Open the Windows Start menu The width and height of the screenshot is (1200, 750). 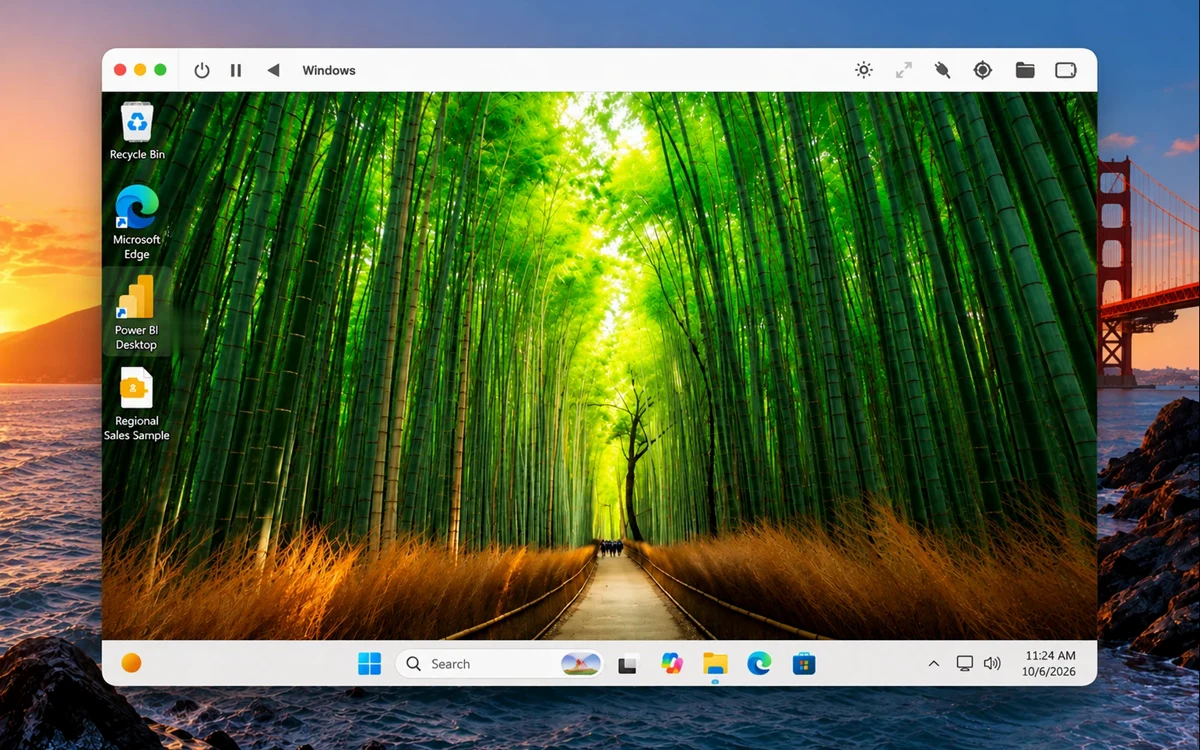[369, 664]
